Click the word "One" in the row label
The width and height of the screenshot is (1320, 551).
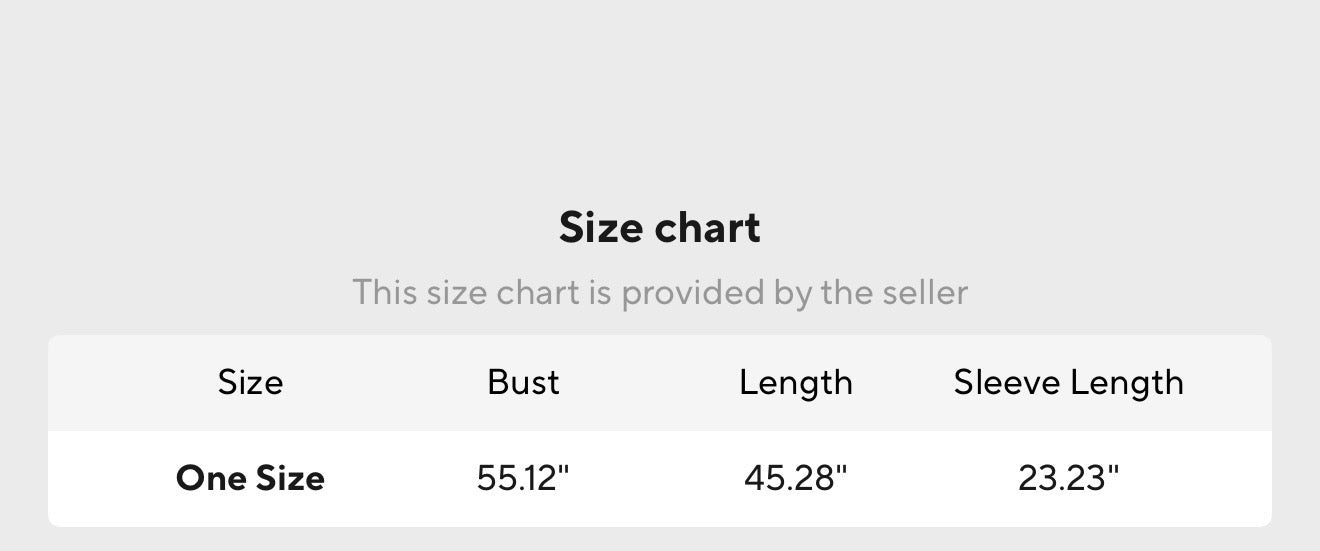pos(211,478)
